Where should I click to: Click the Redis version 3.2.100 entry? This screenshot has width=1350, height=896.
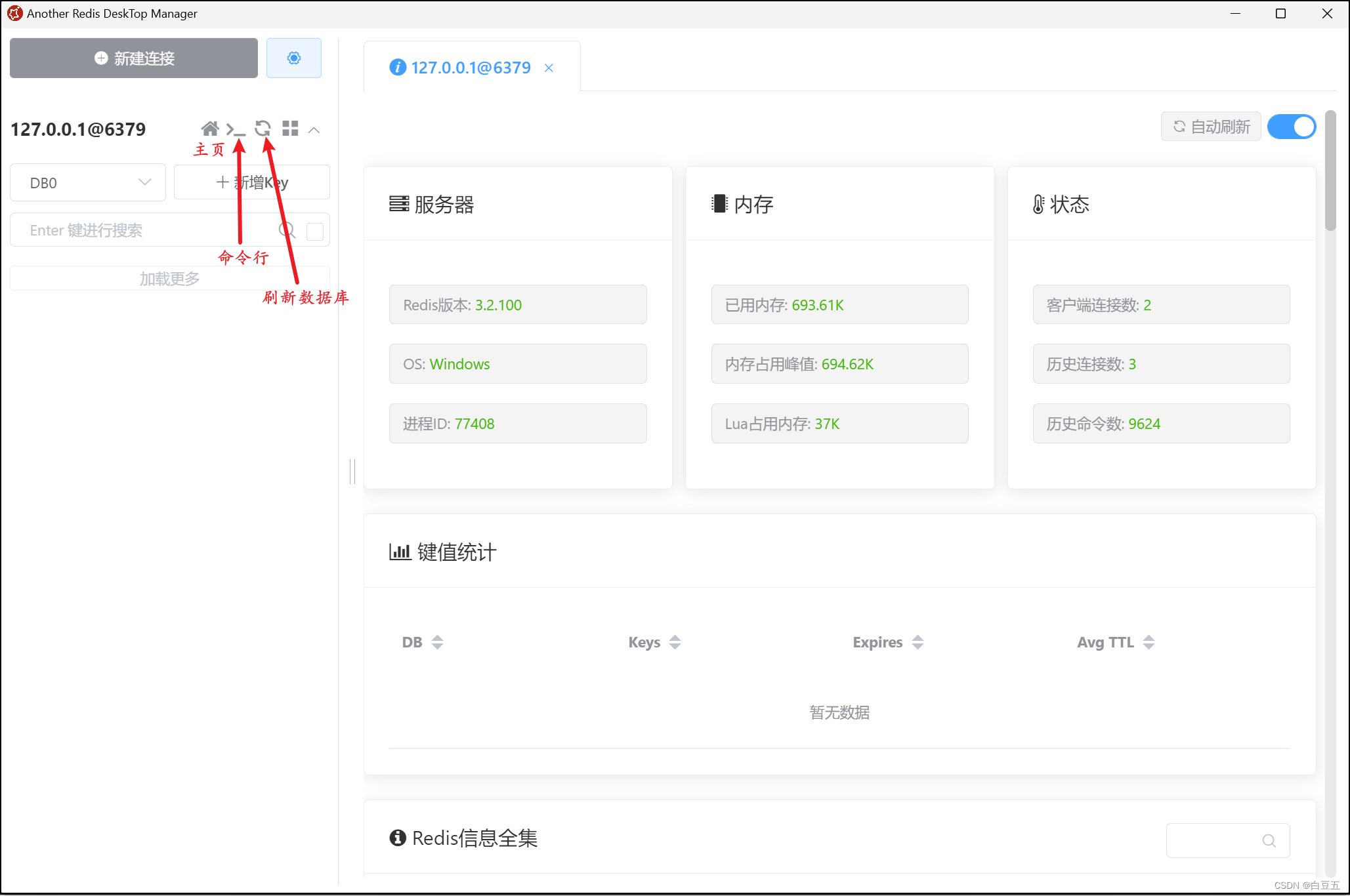pos(518,304)
